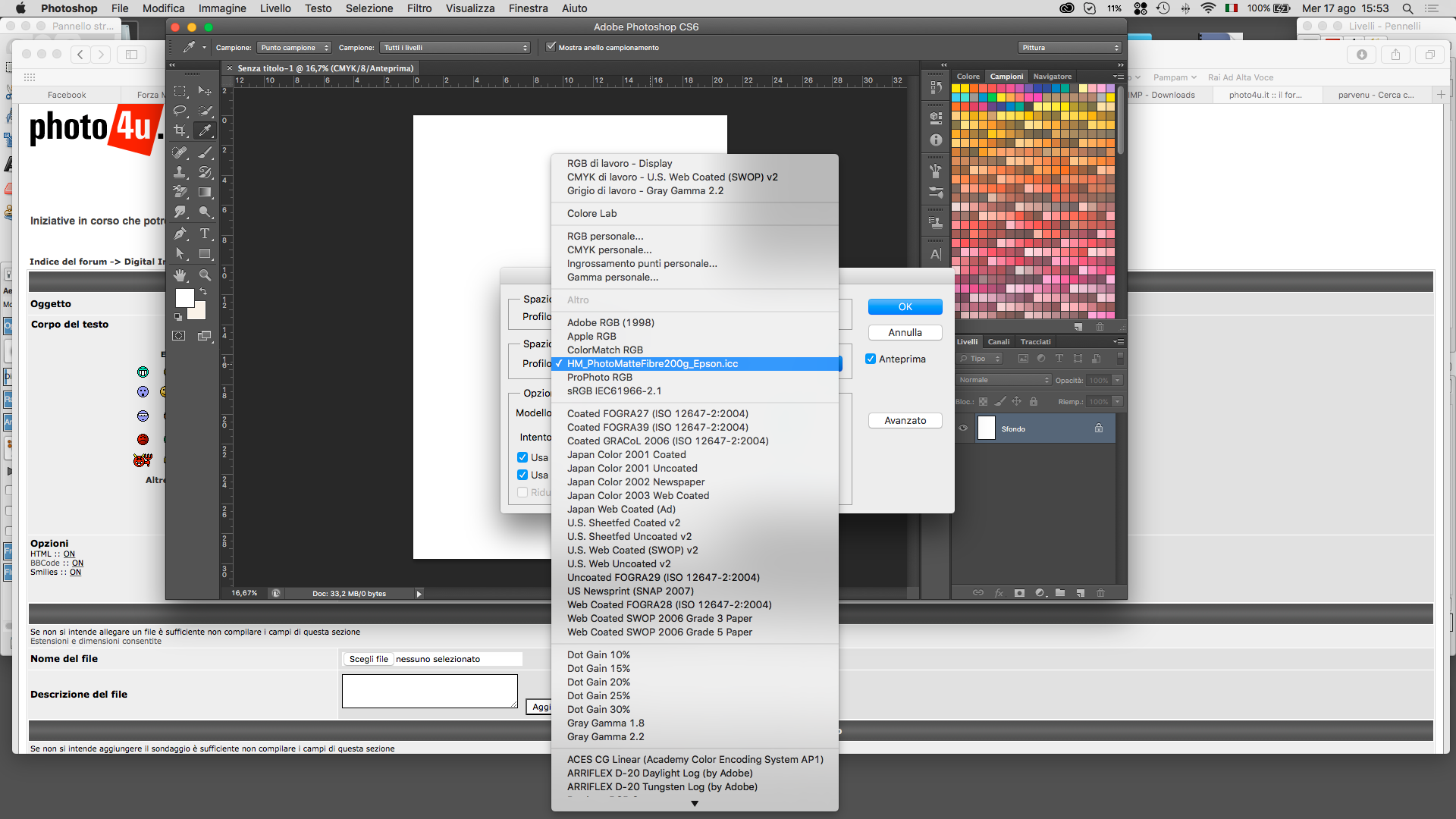The image size is (1456, 819).
Task: Open the Riemp. fill dropdown arrow
Action: coord(1118,402)
